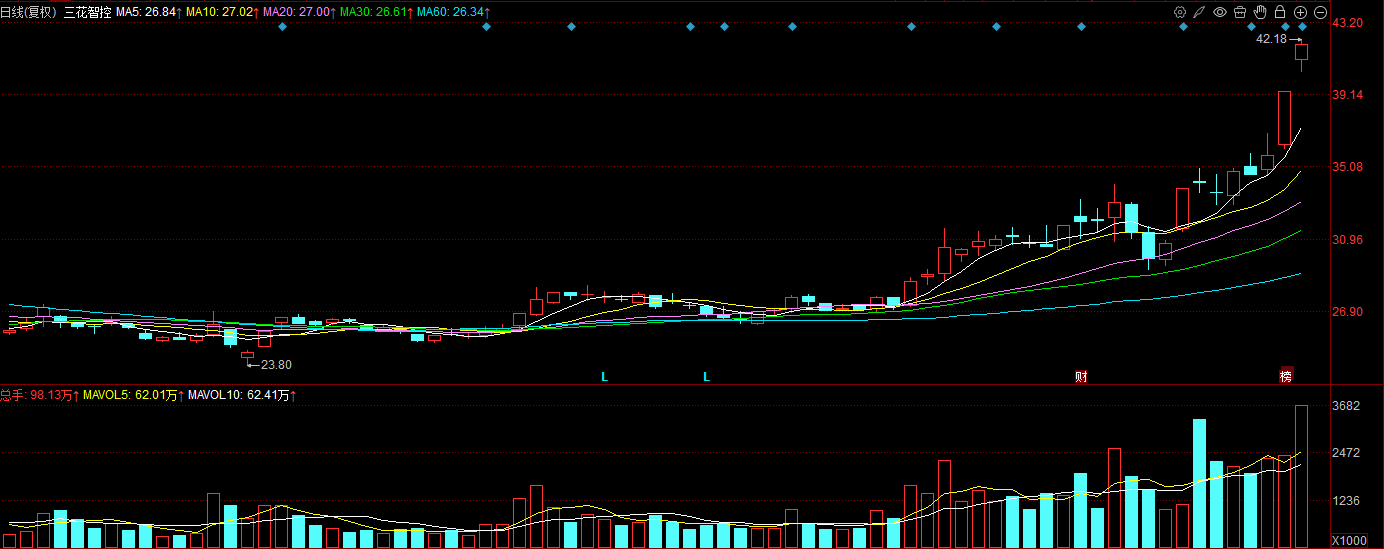The width and height of the screenshot is (1384, 549).
Task: Select the MA30: 26.61 indicator label
Action: tap(377, 12)
